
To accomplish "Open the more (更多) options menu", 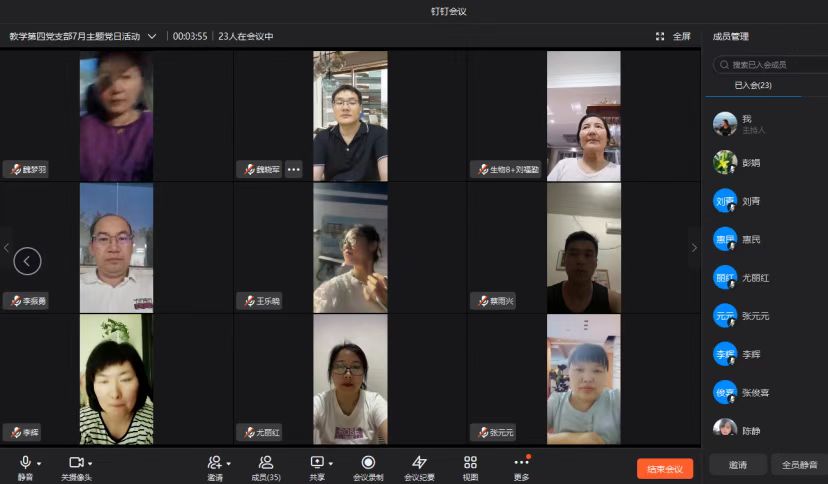I will pyautogui.click(x=521, y=462).
